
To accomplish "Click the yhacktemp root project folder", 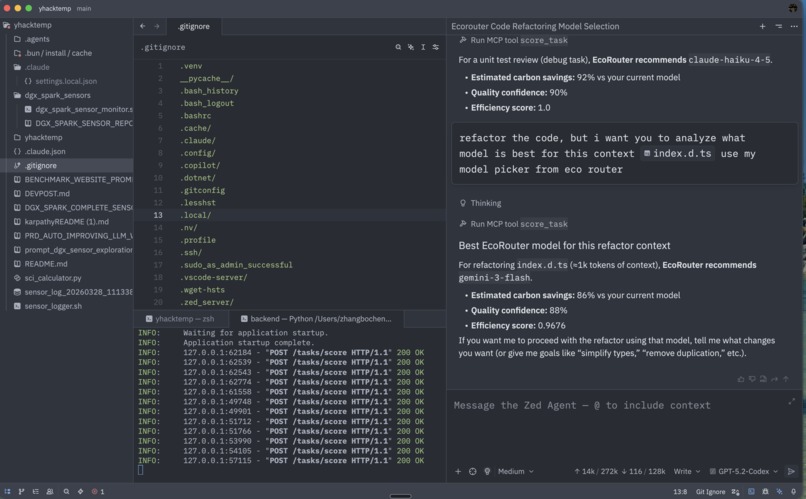I will point(32,25).
